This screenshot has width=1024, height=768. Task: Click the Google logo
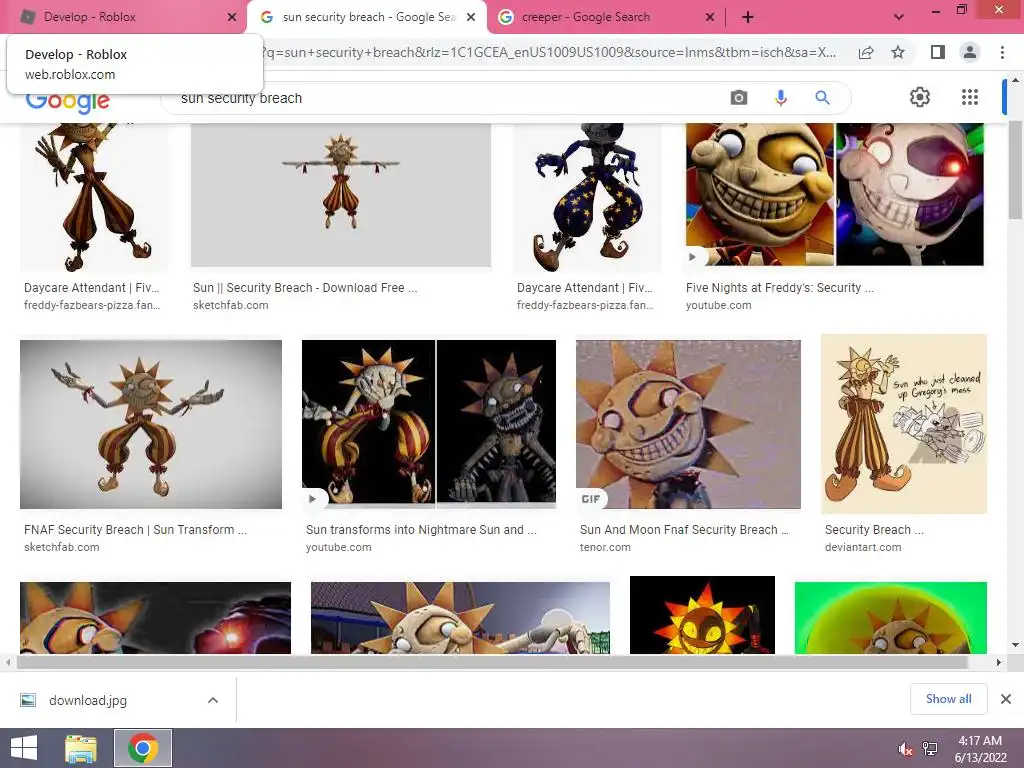coord(68,103)
